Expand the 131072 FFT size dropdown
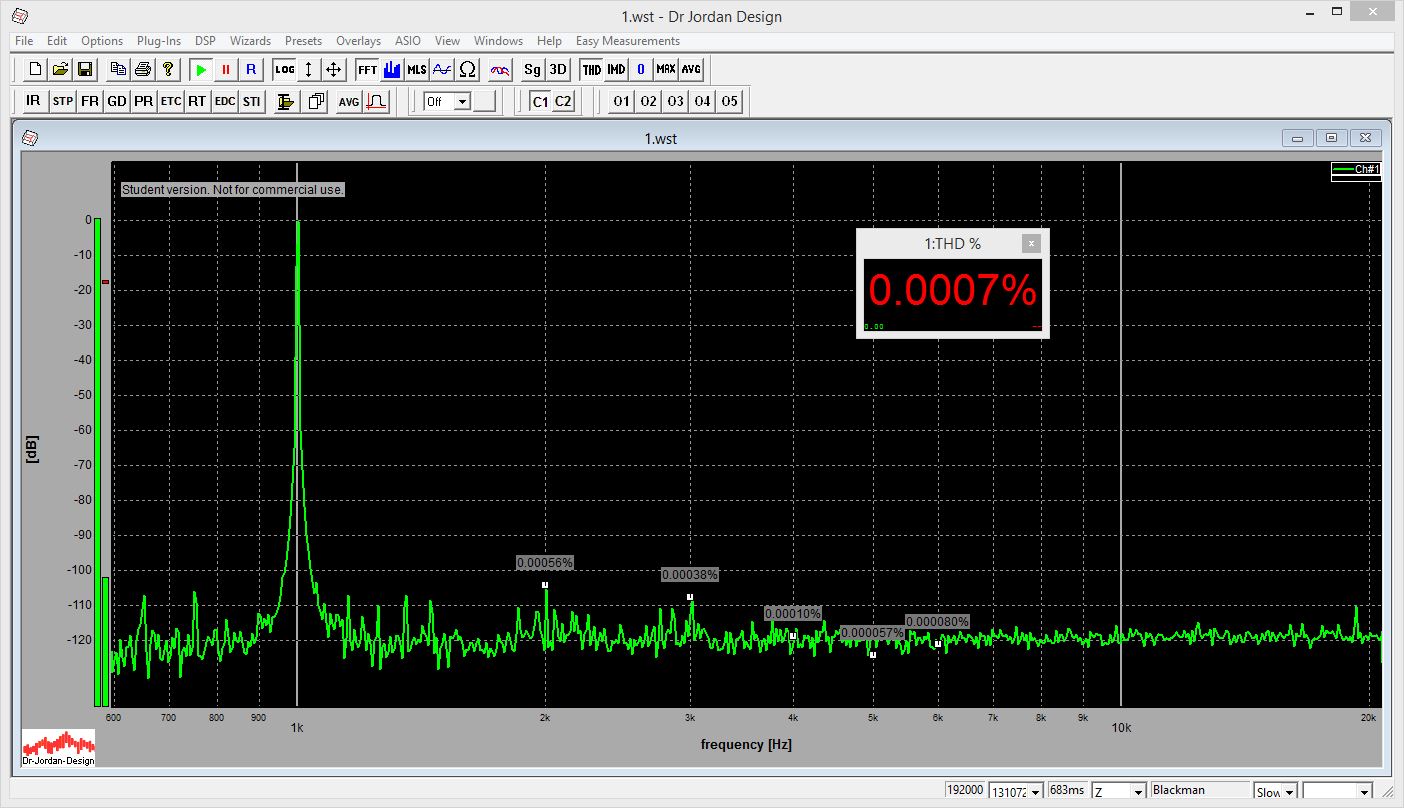 (1037, 792)
